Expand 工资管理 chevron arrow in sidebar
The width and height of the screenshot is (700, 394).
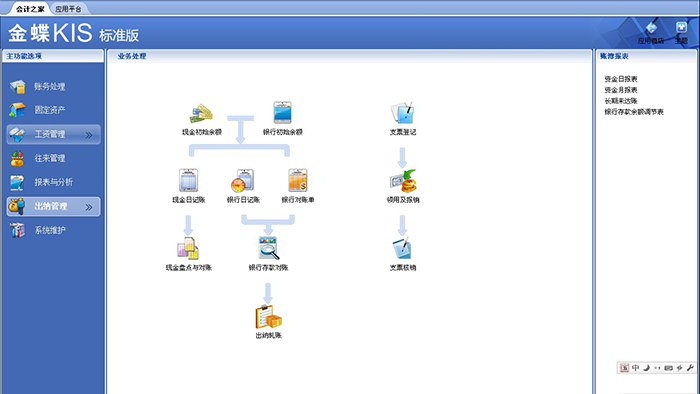pos(89,135)
